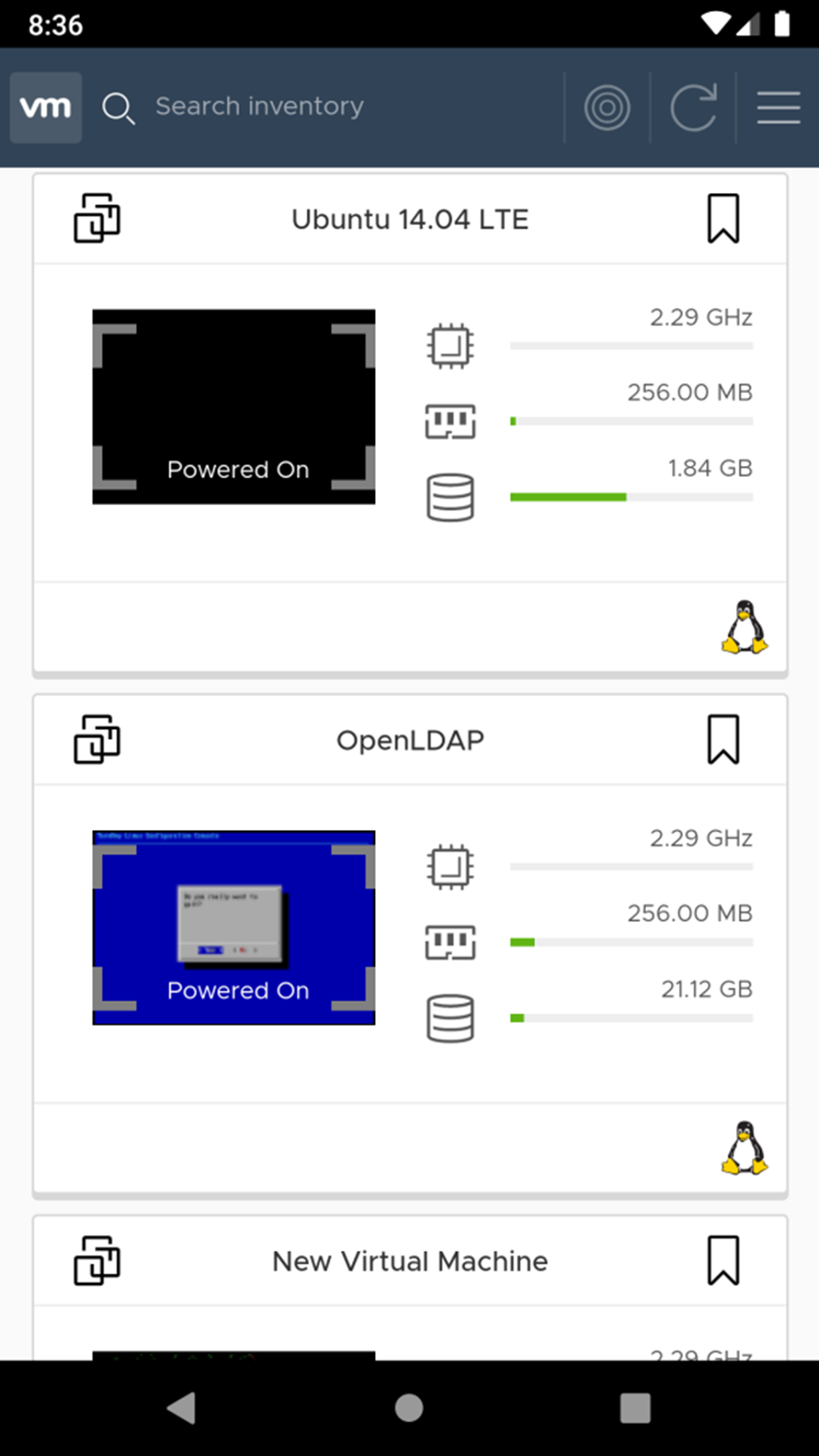Refresh the inventory list
The width and height of the screenshot is (819, 1456).
(693, 108)
